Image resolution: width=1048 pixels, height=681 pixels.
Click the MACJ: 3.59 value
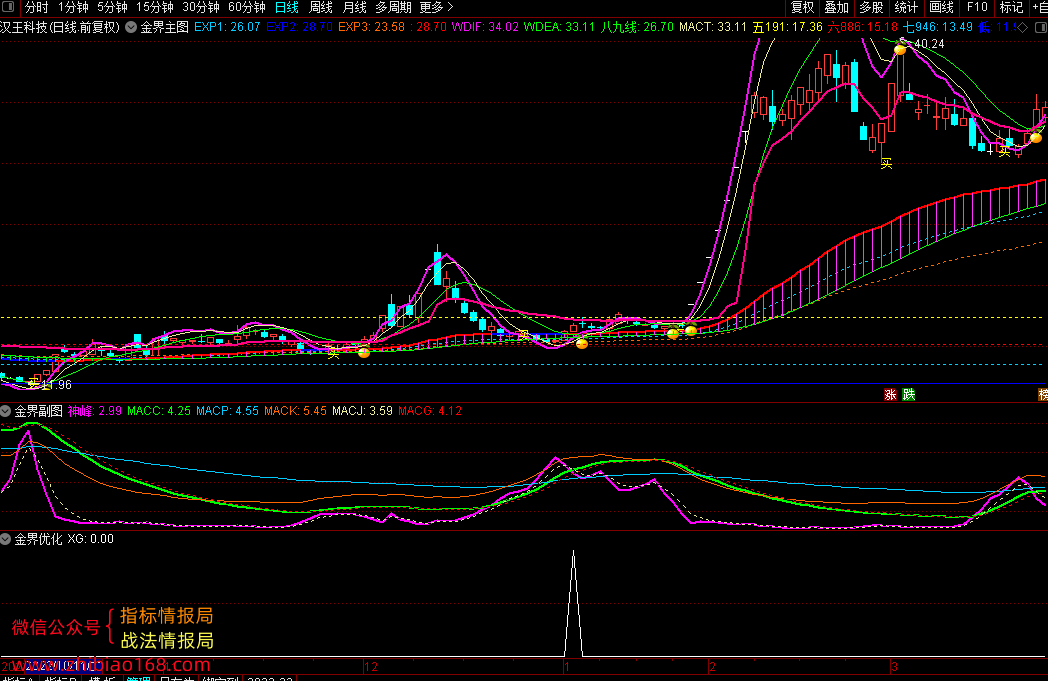(362, 411)
